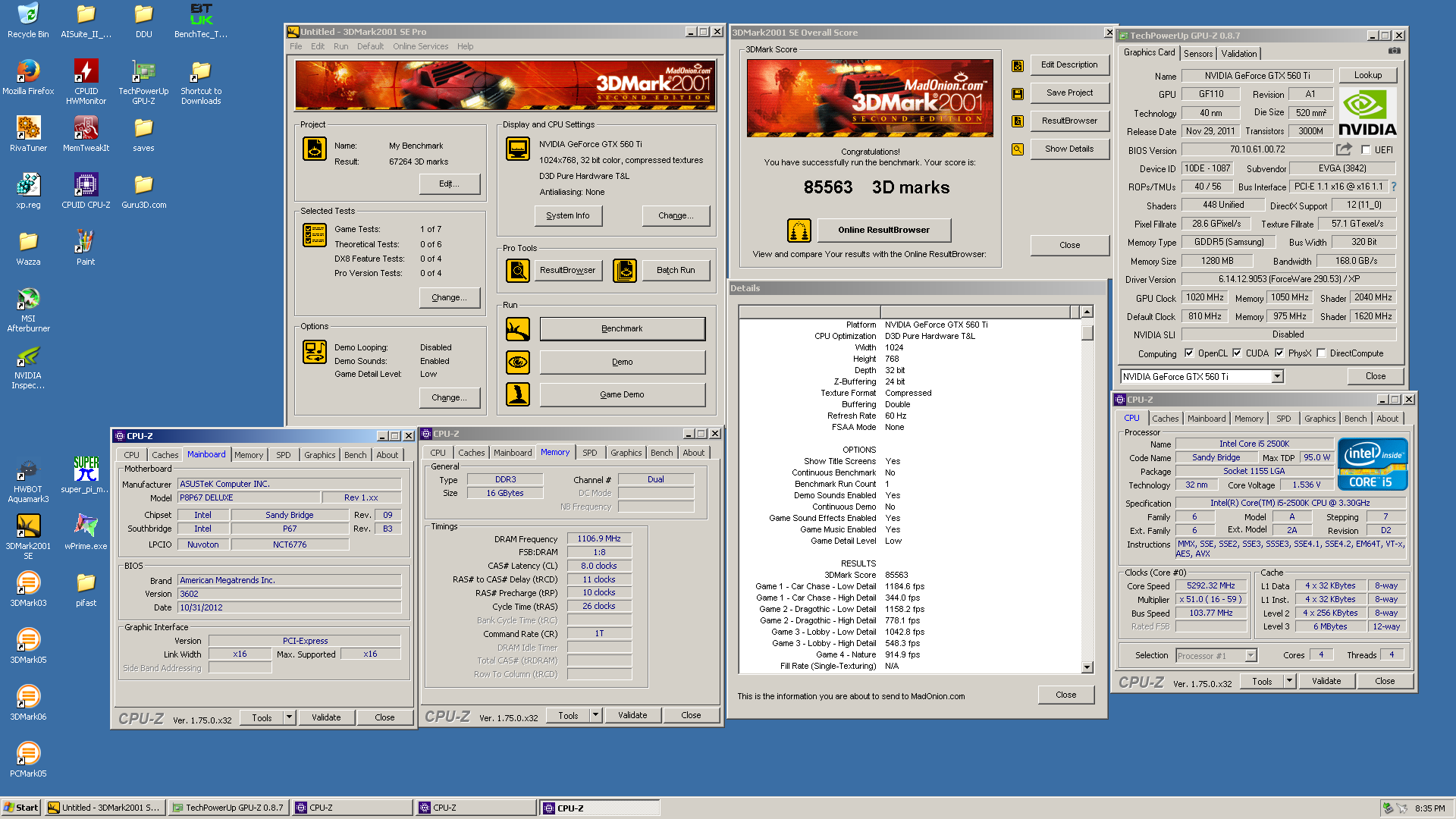
Task: Click the Online ResultBrowser button
Action: 883,230
